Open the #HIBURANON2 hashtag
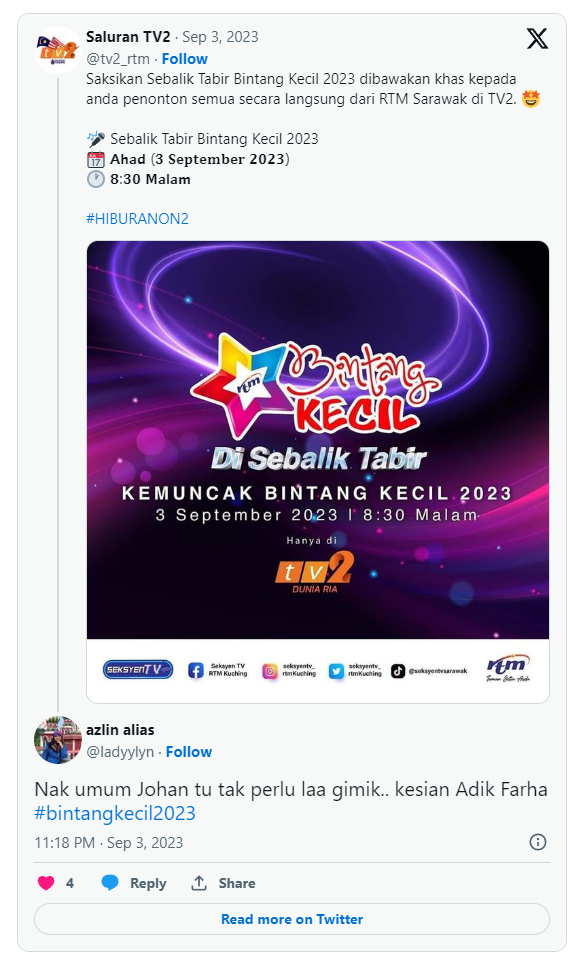The height and width of the screenshot is (967, 574). [137, 218]
